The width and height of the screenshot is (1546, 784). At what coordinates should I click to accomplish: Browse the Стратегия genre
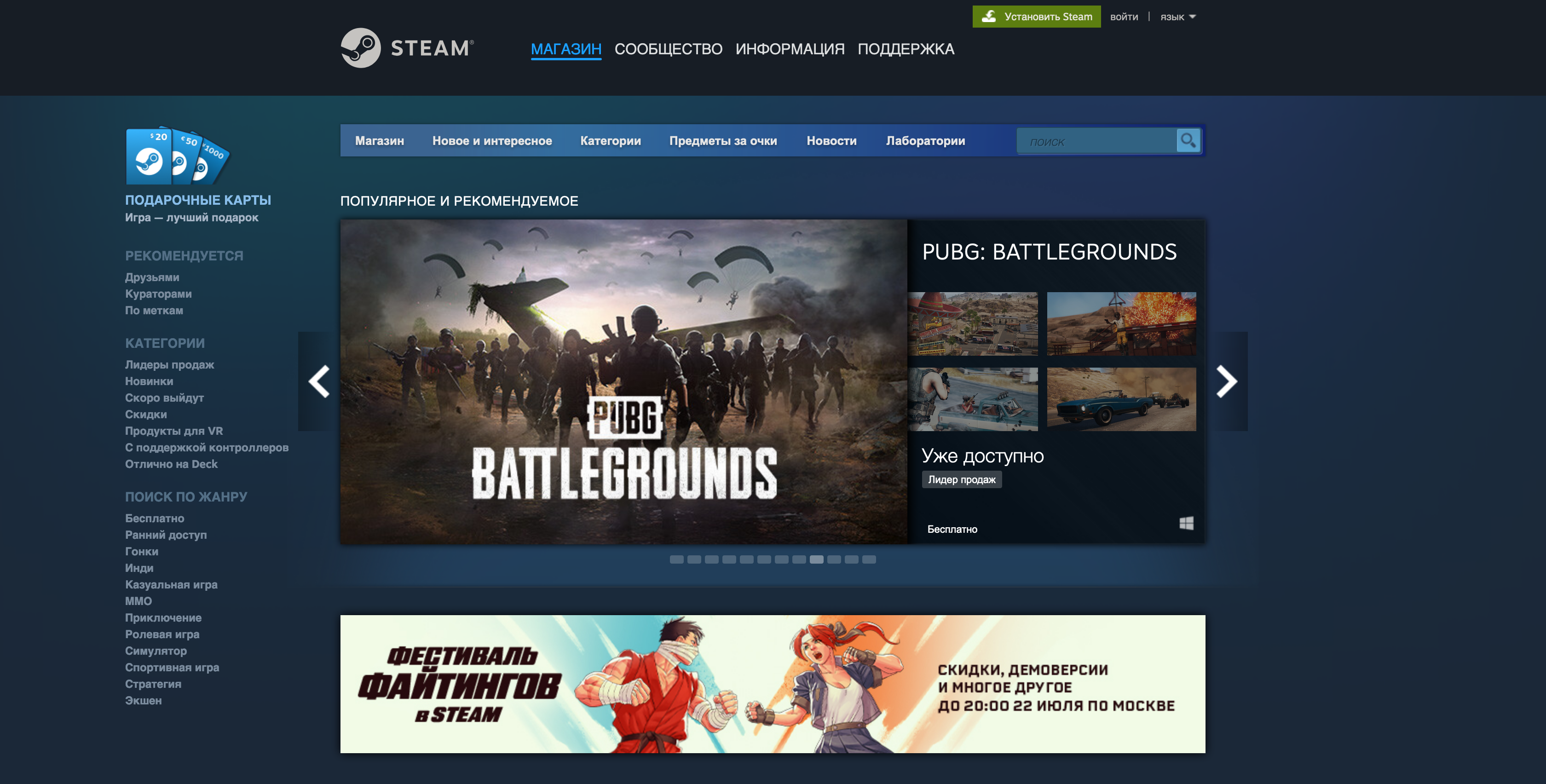153,684
